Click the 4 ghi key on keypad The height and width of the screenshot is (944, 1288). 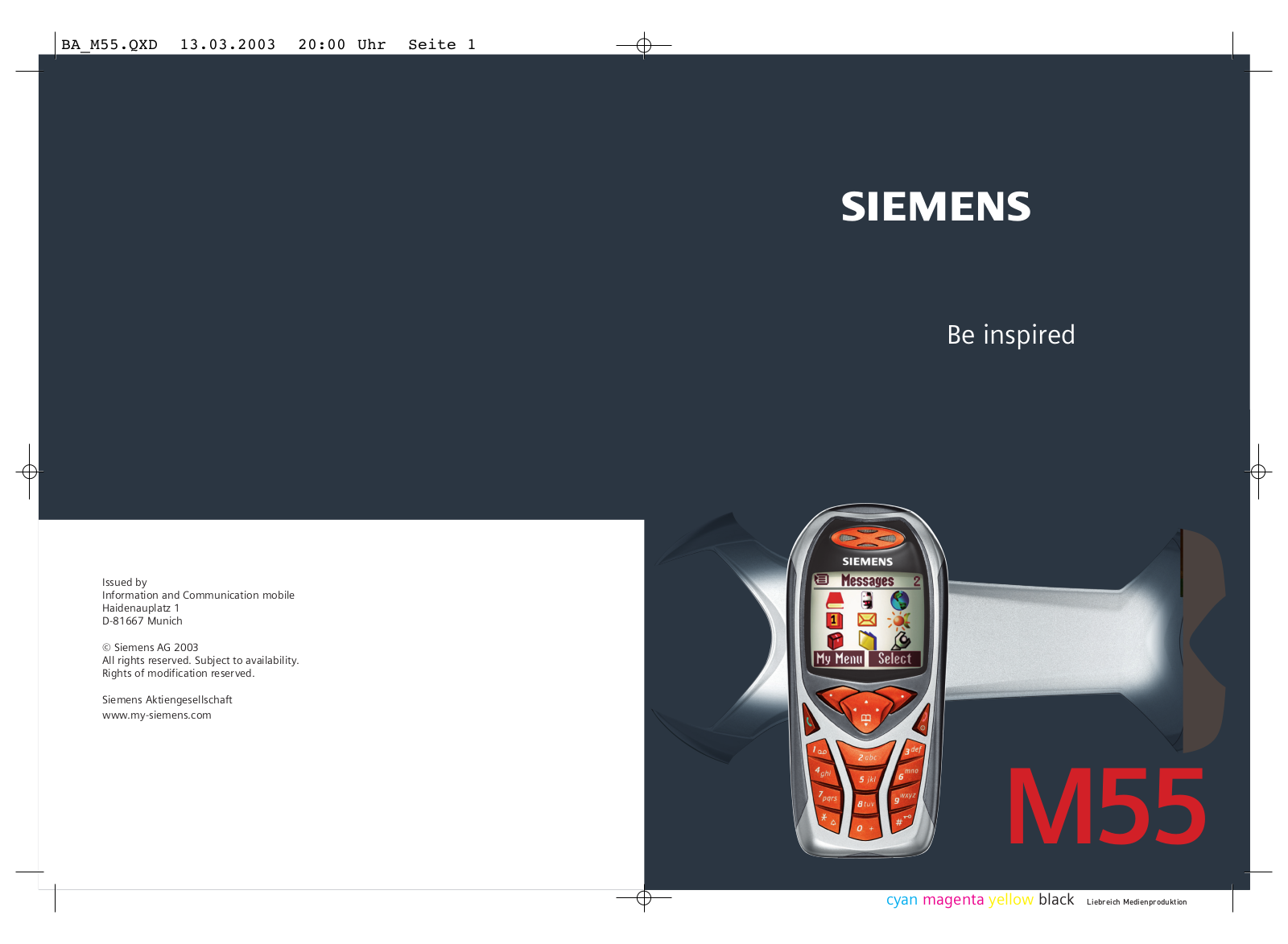[824, 772]
